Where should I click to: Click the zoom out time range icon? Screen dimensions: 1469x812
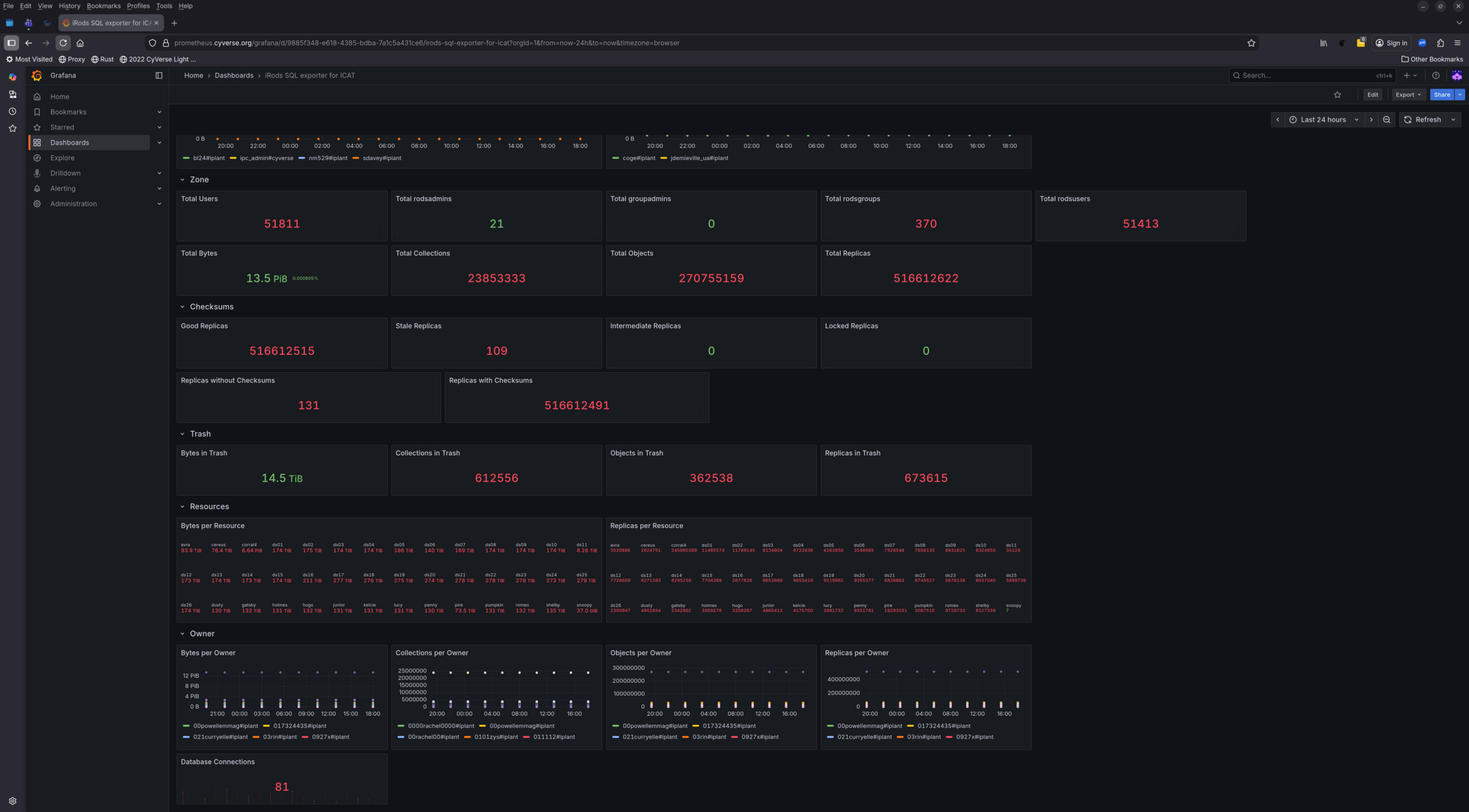1387,120
